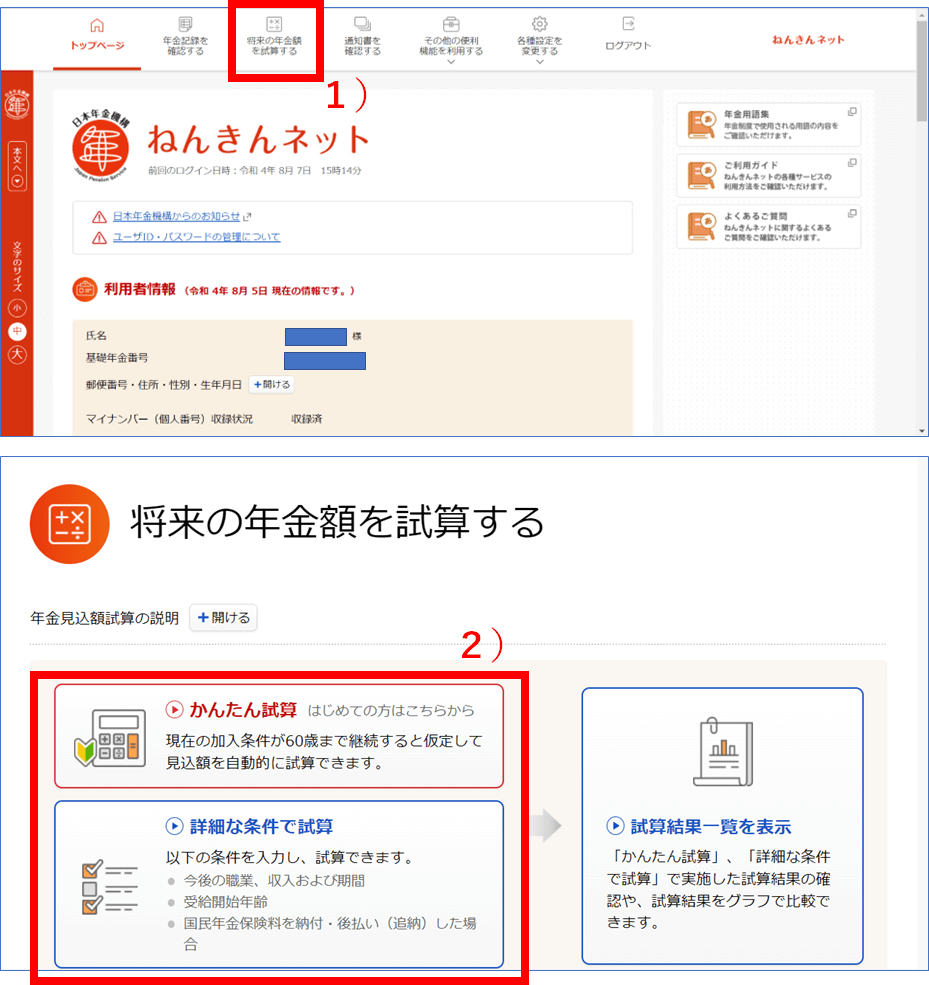Set text size to 大
Screen dimensions: 929x985
(x=17, y=354)
